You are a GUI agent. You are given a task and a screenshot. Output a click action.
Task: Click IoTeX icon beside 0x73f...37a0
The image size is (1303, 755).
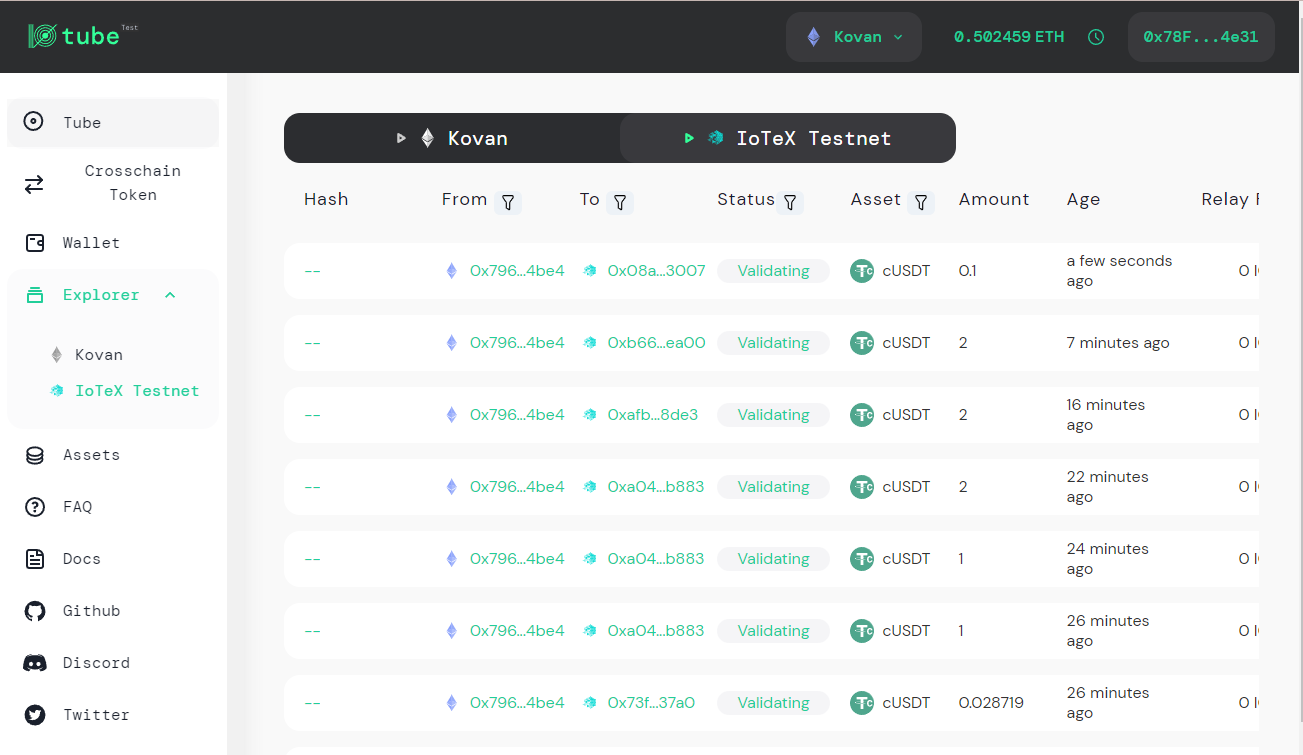point(590,703)
